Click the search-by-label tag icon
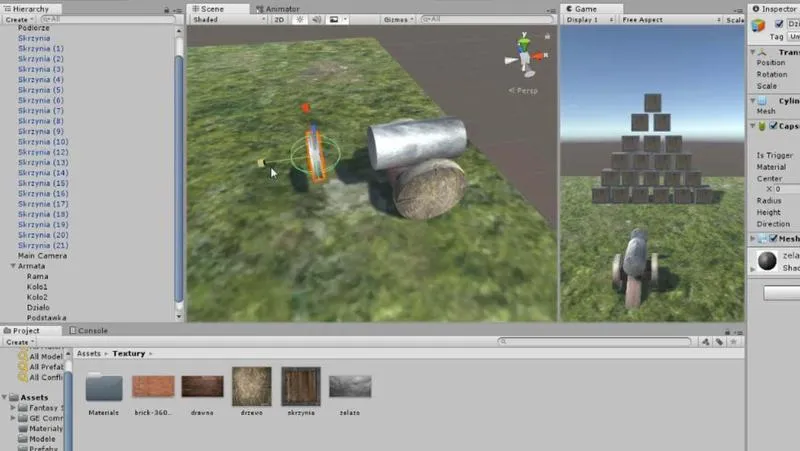The width and height of the screenshot is (800, 451). (x=718, y=341)
